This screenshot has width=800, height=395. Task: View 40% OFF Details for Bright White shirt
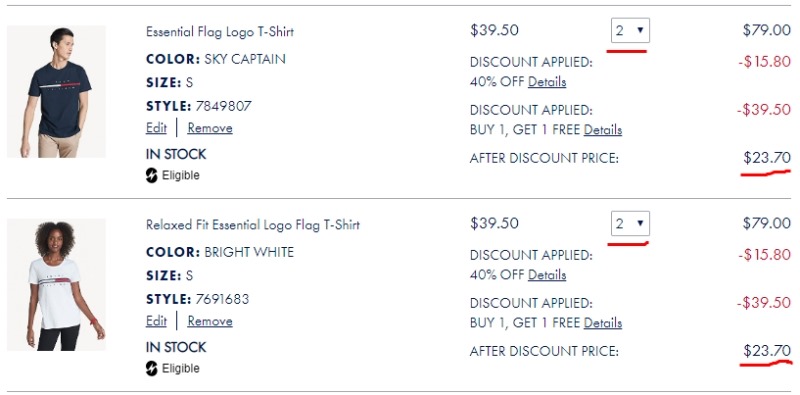click(x=547, y=275)
